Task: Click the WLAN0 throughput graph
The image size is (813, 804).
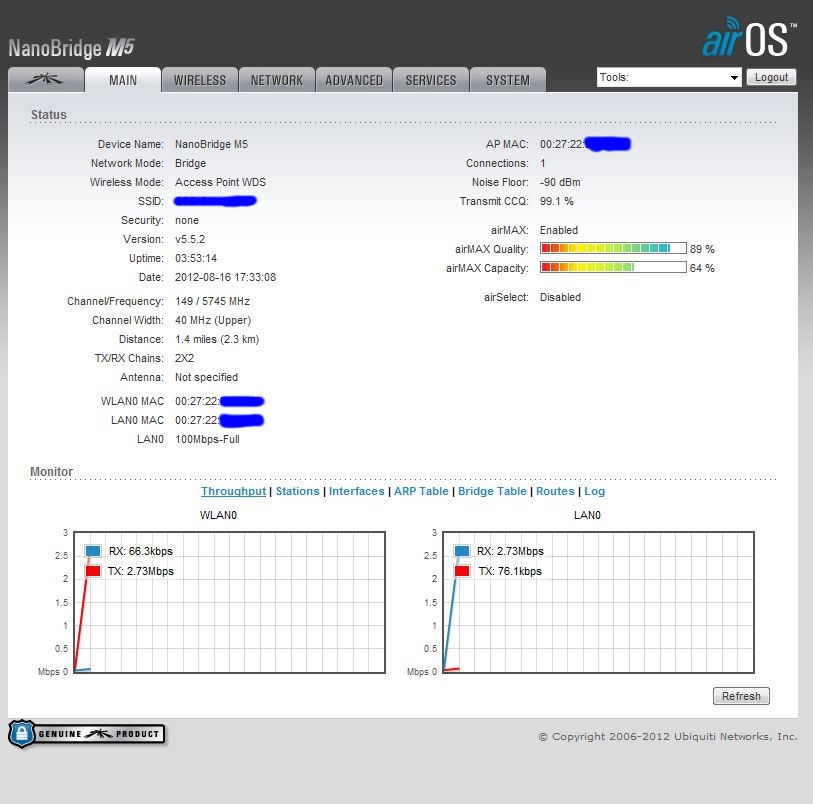Action: coord(230,602)
